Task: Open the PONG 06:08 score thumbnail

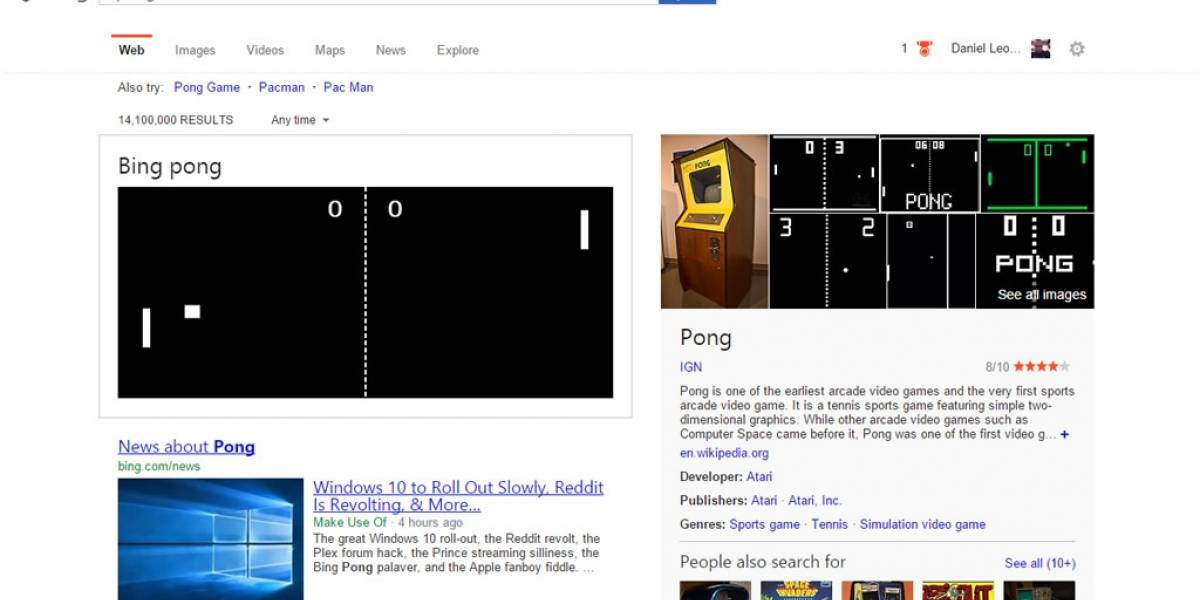Action: (929, 173)
